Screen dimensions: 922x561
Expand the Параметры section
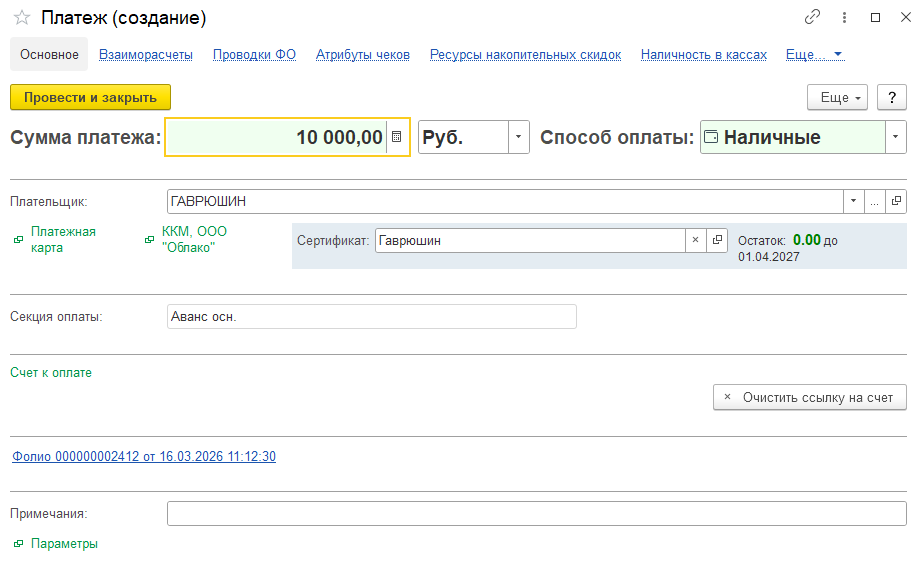(x=64, y=544)
